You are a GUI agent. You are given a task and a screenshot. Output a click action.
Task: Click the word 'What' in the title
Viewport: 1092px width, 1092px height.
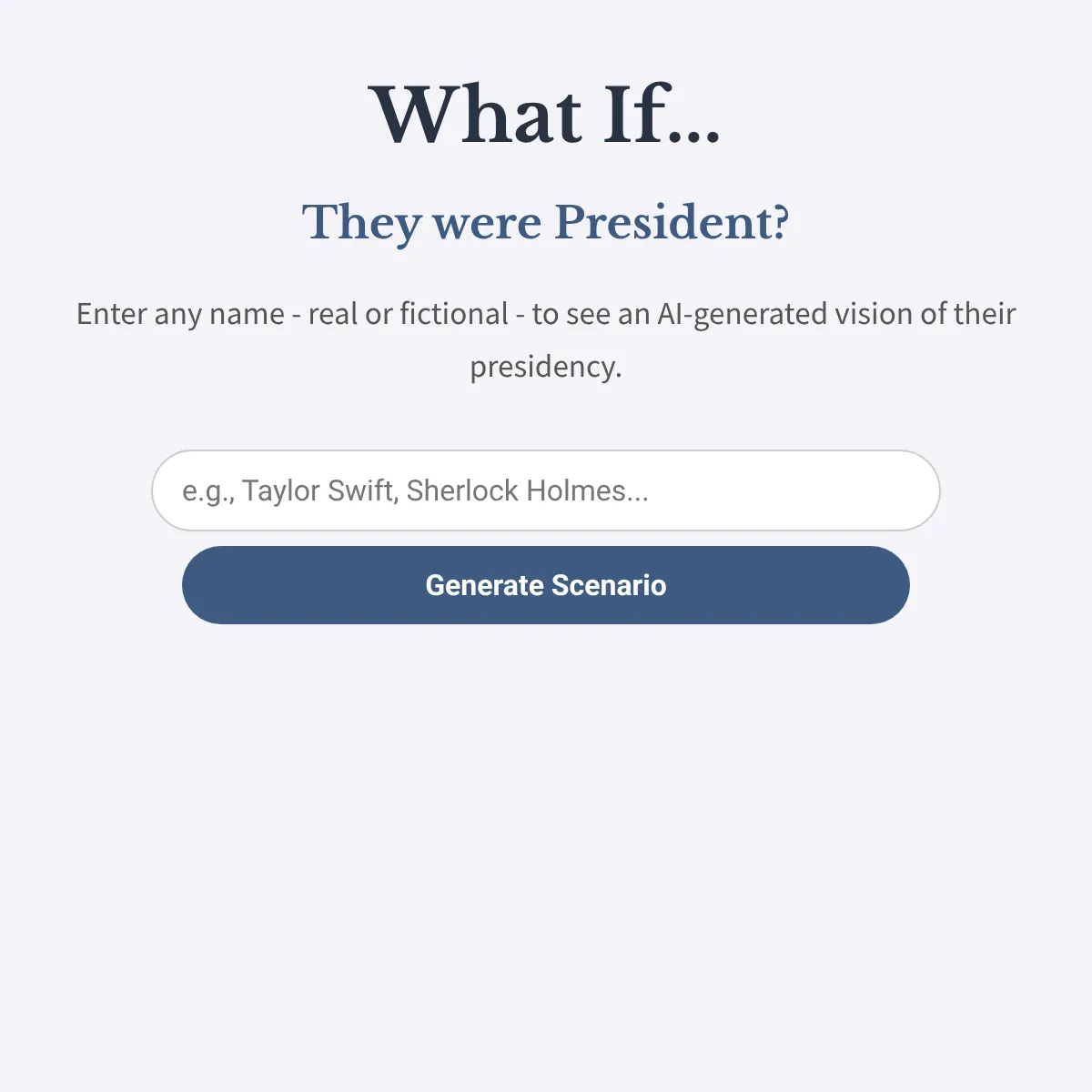pyautogui.click(x=475, y=115)
